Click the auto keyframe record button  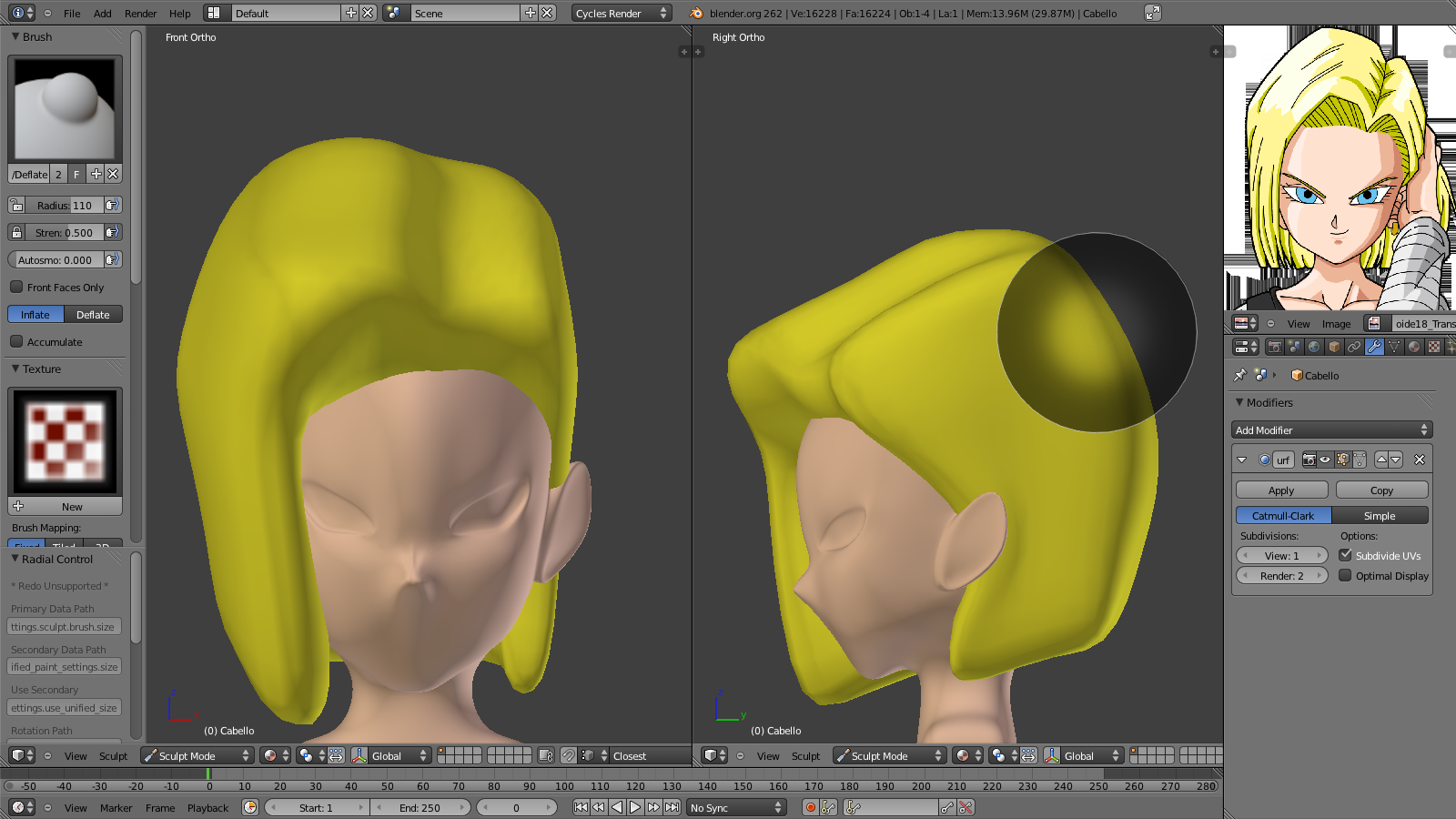(810, 807)
